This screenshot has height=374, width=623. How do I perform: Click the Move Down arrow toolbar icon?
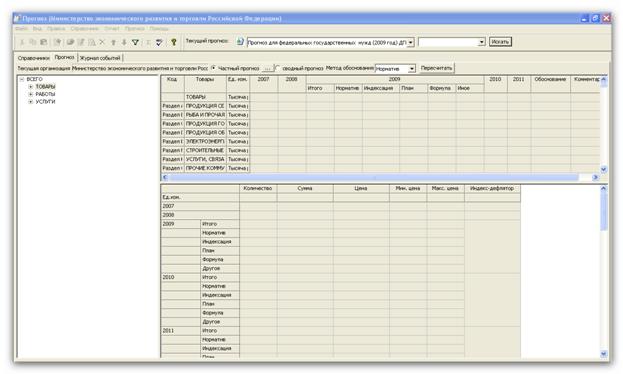pos(124,42)
